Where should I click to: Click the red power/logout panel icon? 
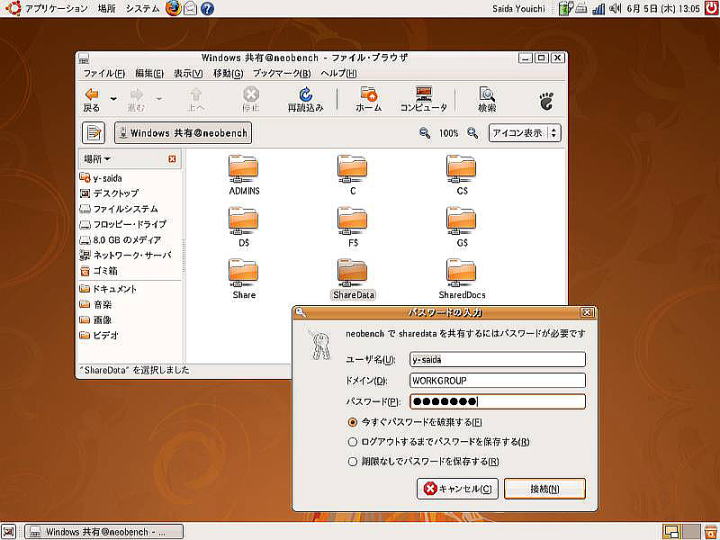711,8
